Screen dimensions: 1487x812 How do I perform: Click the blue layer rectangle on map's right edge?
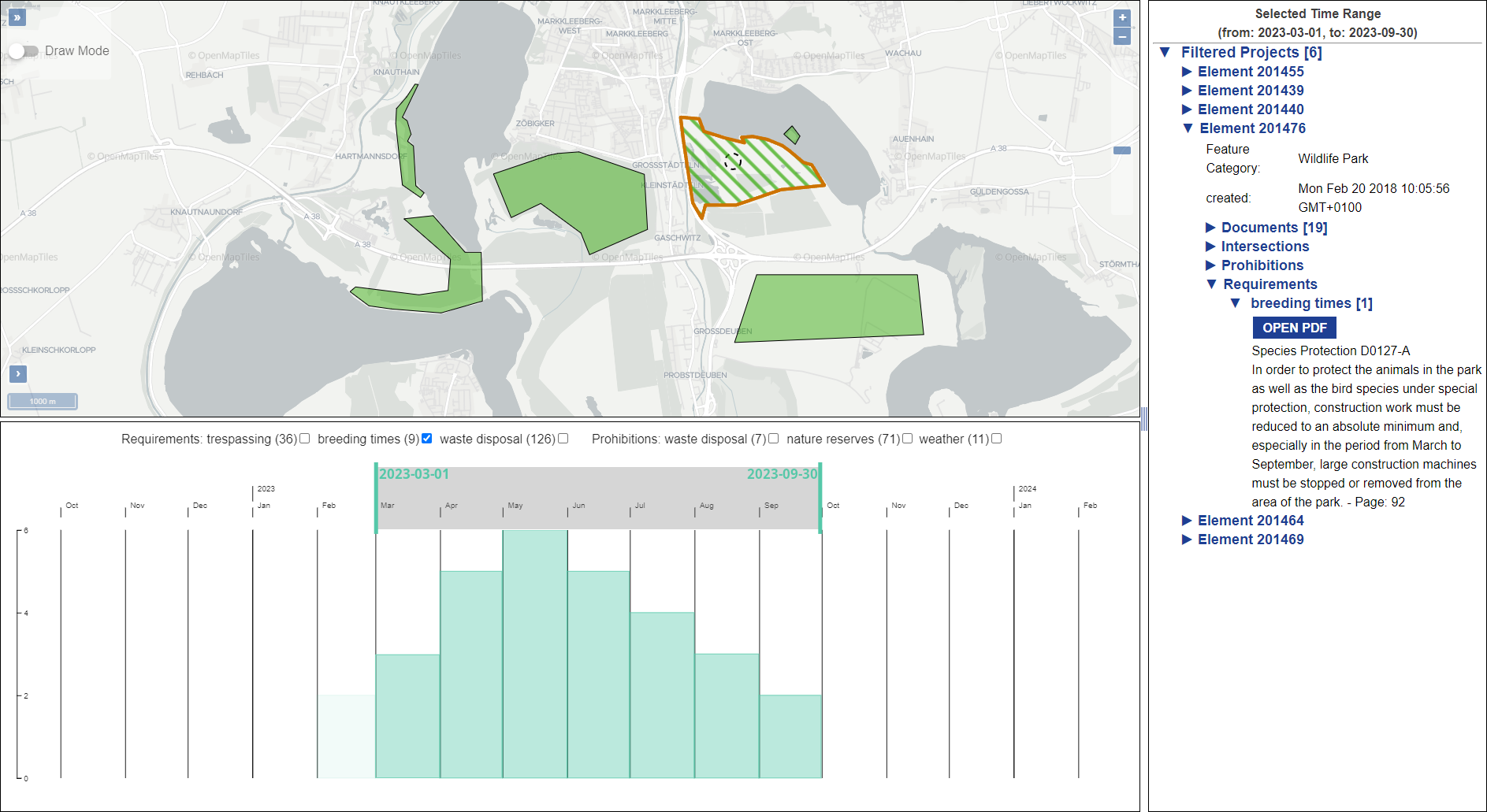pos(1121,150)
